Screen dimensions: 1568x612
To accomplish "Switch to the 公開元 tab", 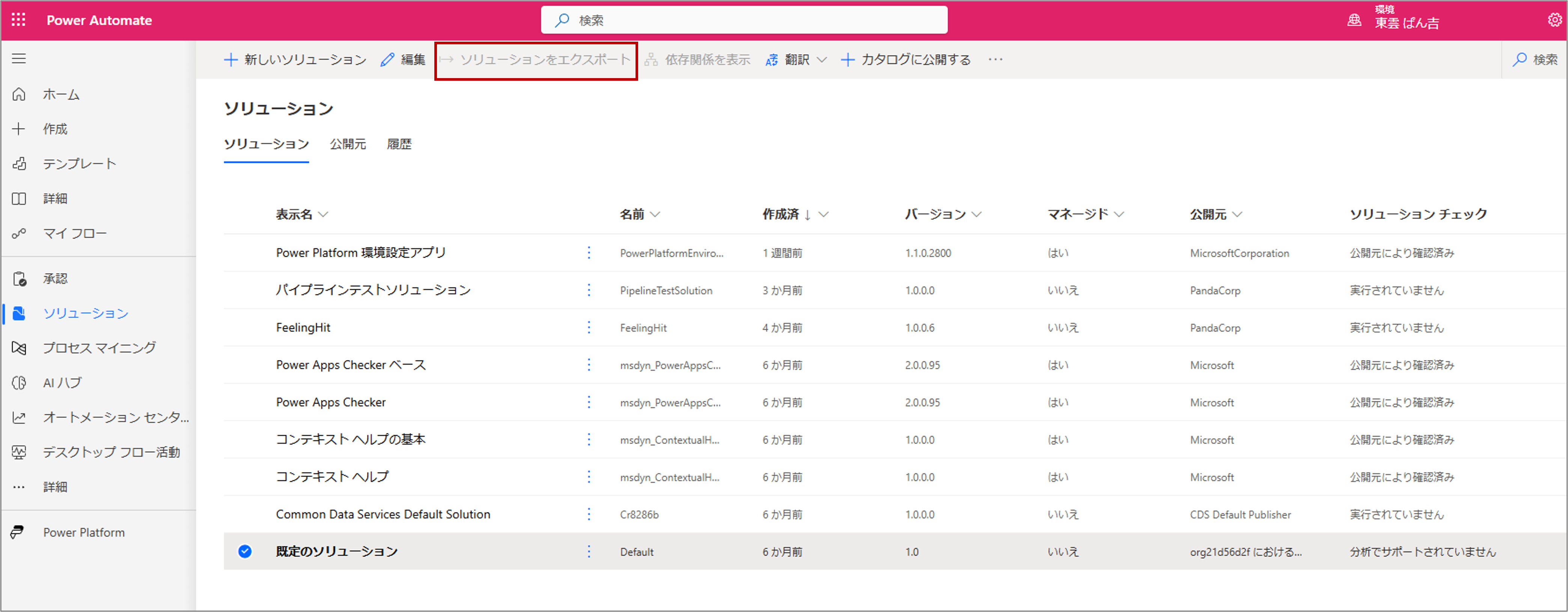I will (348, 144).
